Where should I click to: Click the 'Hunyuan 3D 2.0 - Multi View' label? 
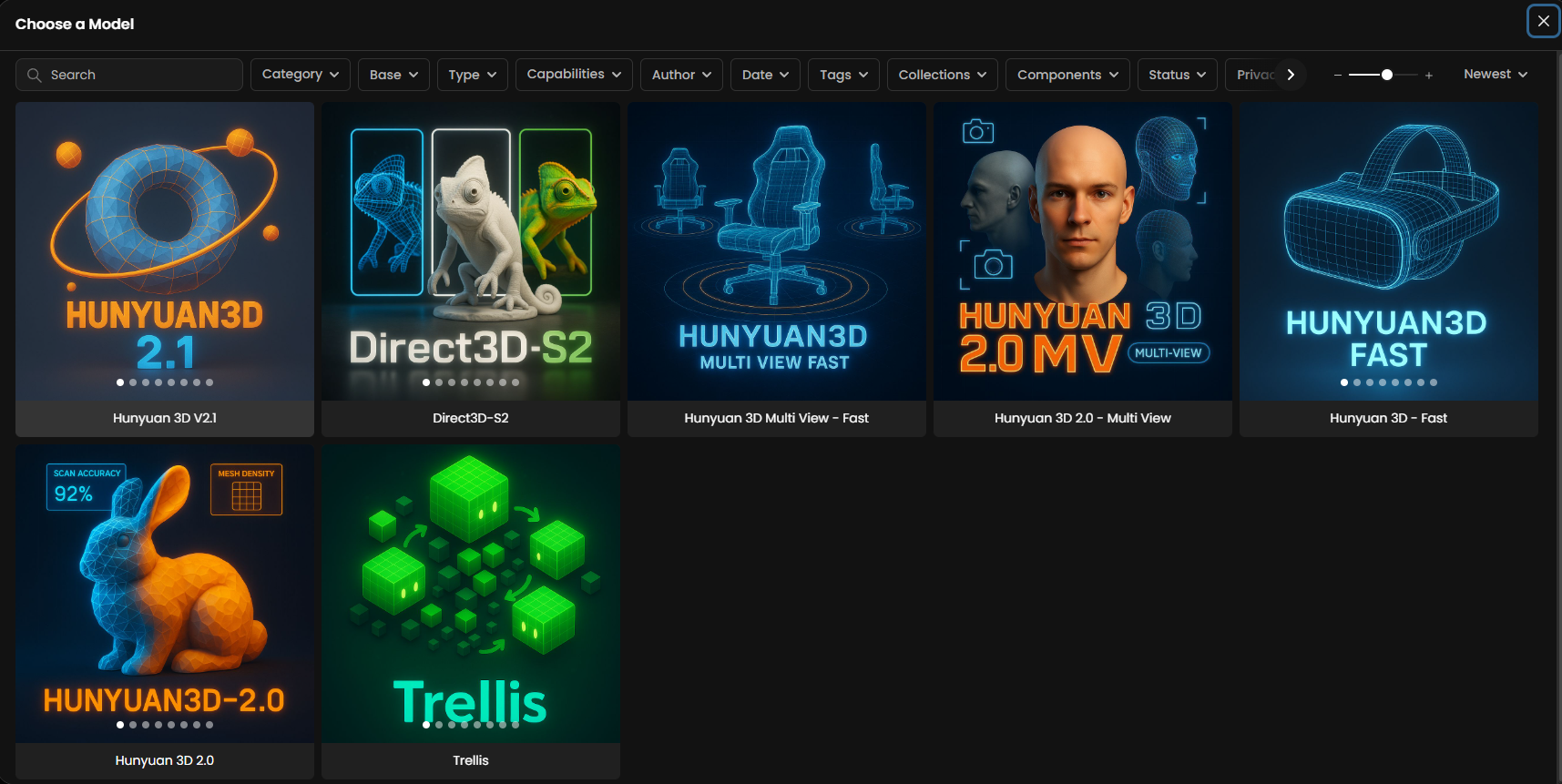coord(1083,418)
